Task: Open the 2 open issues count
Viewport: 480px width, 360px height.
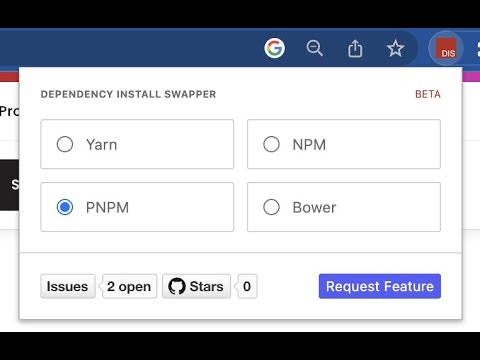Action: (129, 286)
